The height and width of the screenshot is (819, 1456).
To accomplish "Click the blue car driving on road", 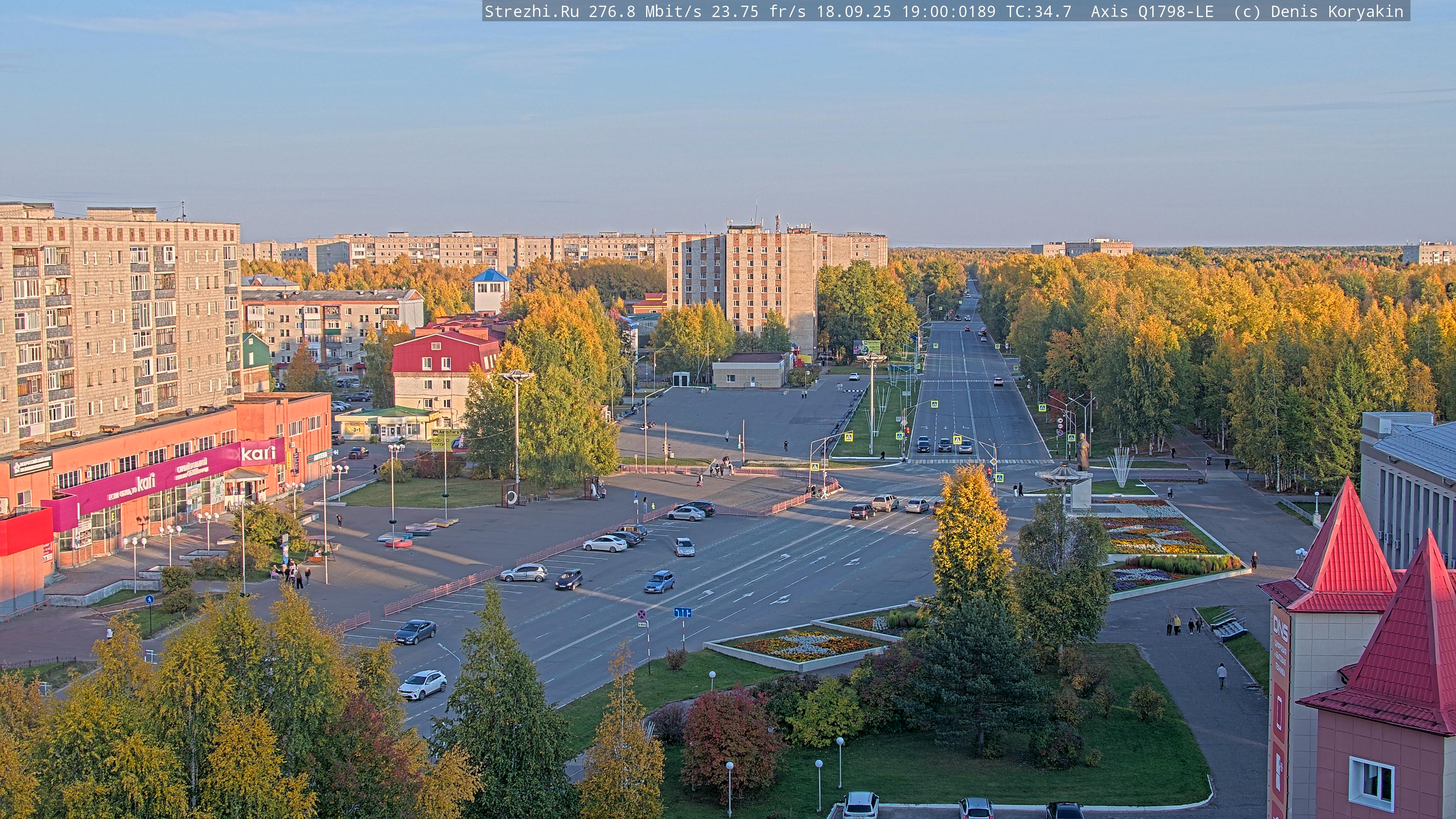I will tap(659, 582).
